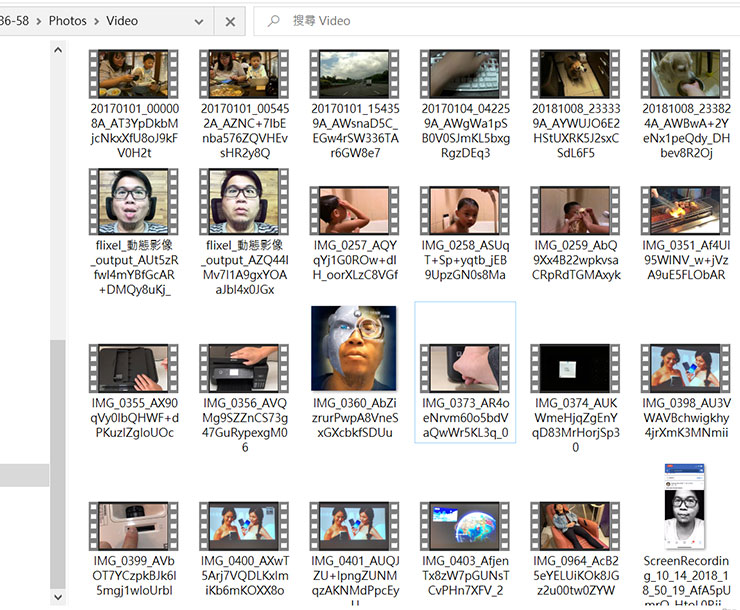Click the X button beside address bar
The height and width of the screenshot is (610, 740).
(230, 21)
